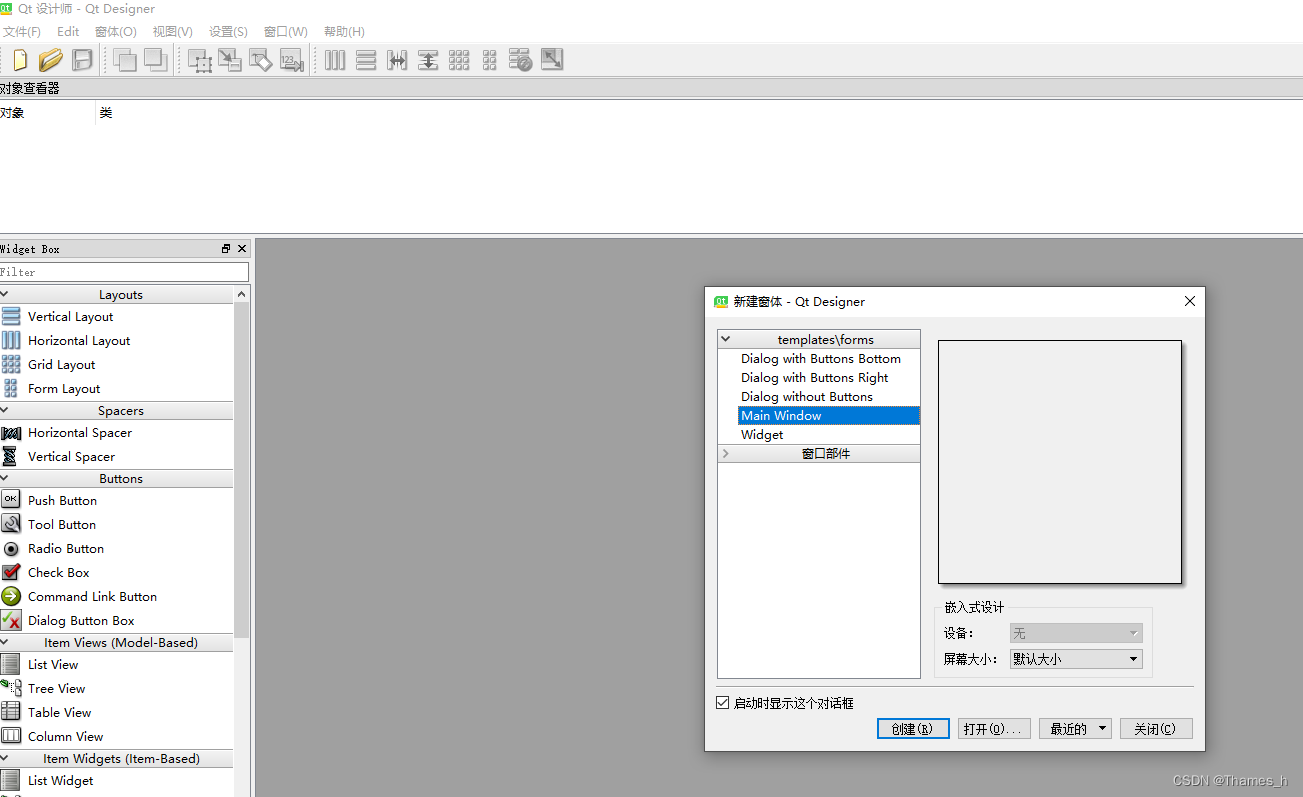Collapse the templates\forms group
This screenshot has height=797, width=1303.
726,339
